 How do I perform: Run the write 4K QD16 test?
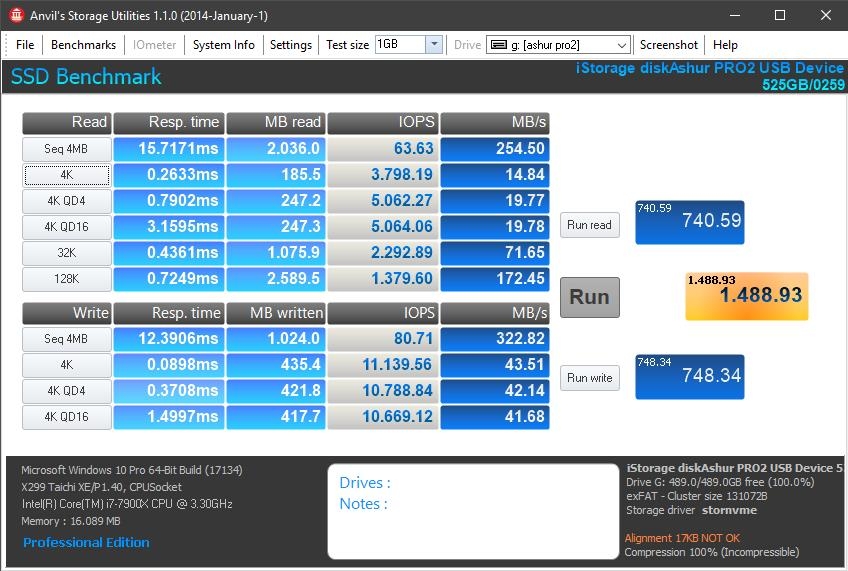coord(67,417)
